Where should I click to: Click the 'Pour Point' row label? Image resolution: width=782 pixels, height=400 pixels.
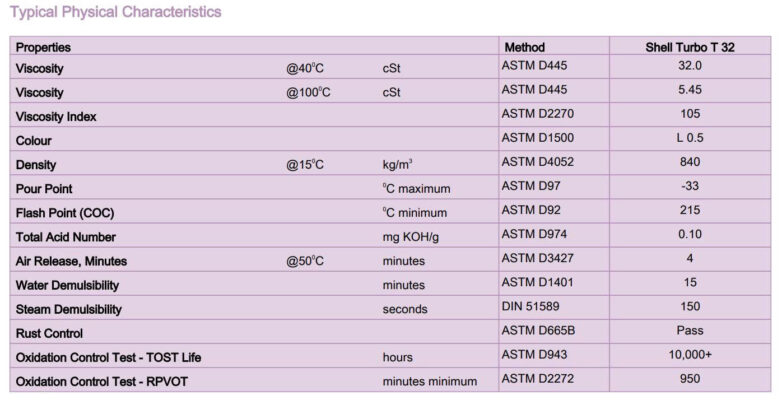[44, 189]
